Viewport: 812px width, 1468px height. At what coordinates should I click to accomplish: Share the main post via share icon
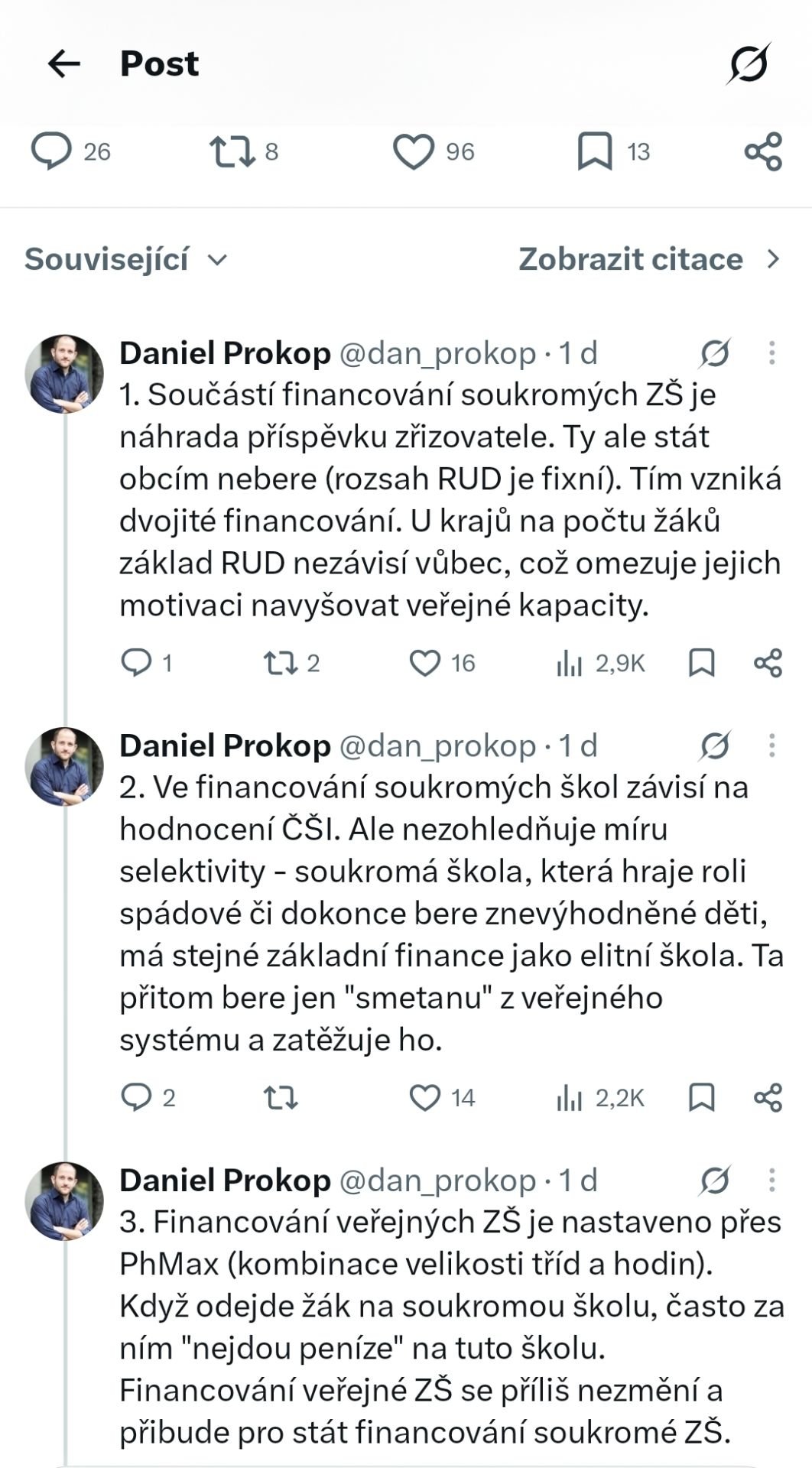tap(763, 151)
